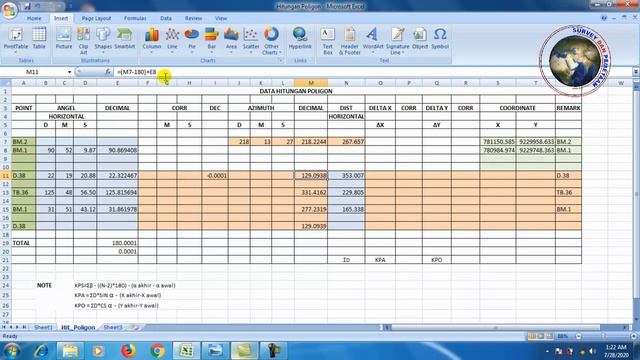Insert a PivotTable from the ribbon
The height and width of the screenshot is (360, 640).
click(x=16, y=40)
